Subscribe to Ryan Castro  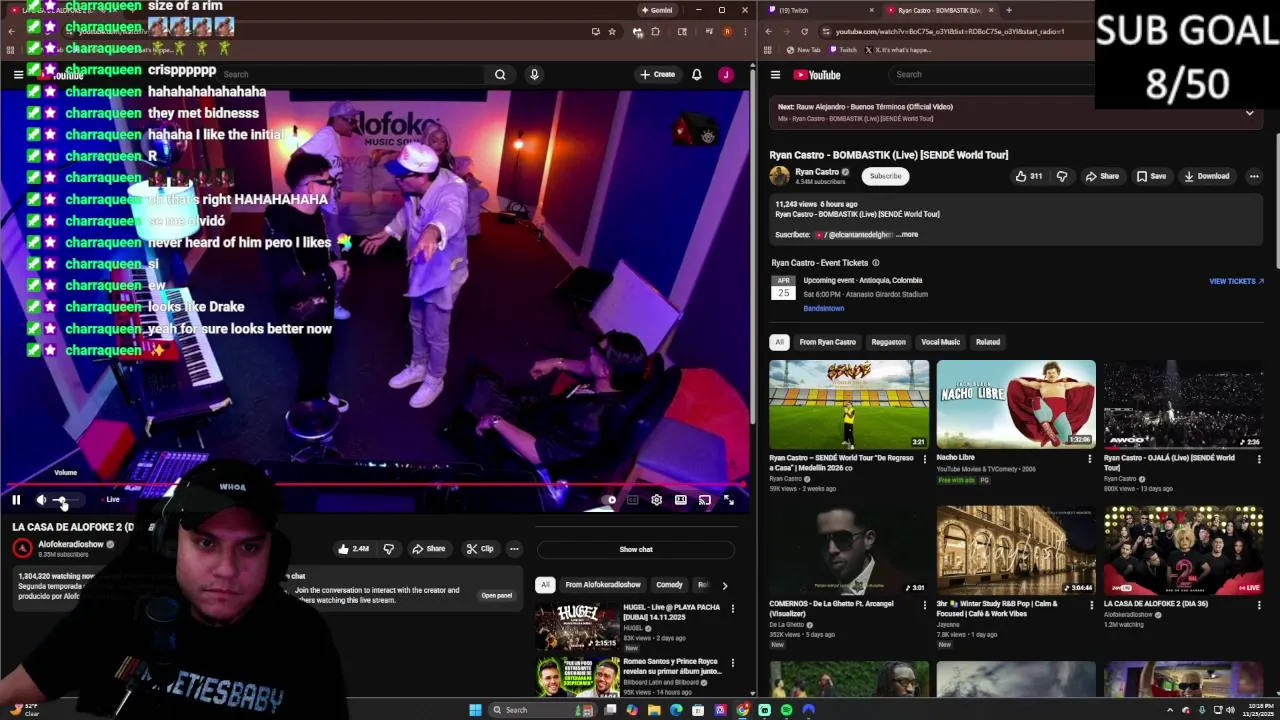click(x=885, y=176)
